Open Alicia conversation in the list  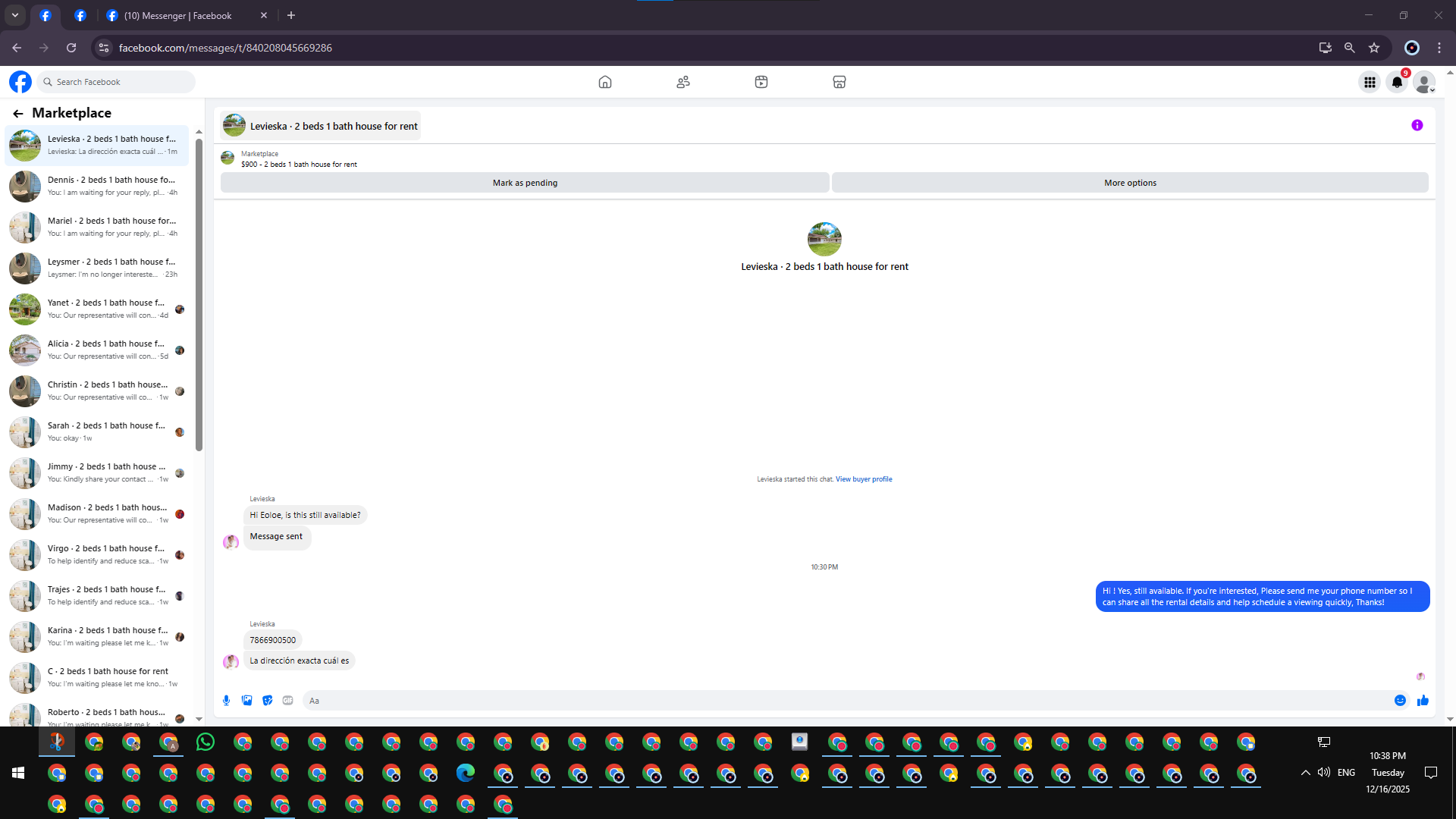point(97,350)
